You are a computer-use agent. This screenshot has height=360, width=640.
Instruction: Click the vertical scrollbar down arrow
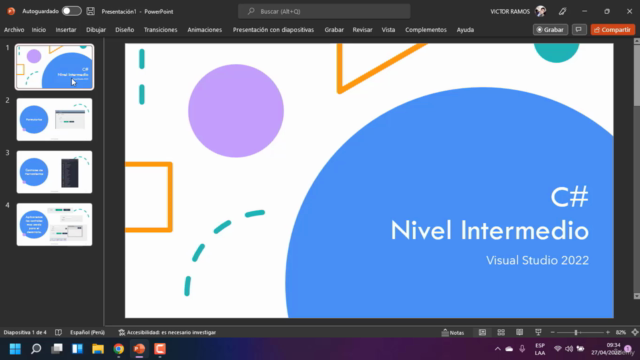click(636, 296)
